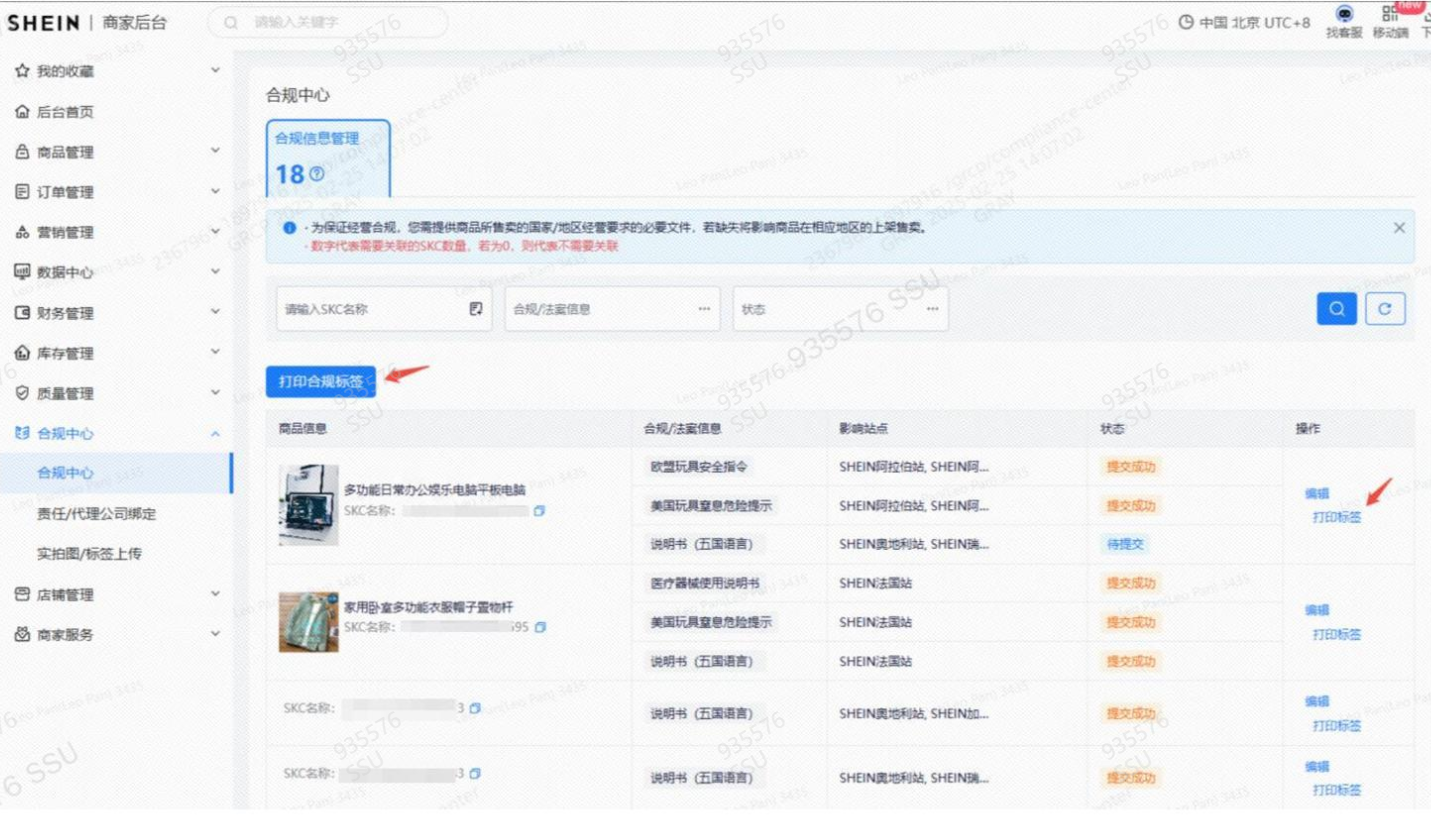Open the customer service robot icon

click(1345, 14)
